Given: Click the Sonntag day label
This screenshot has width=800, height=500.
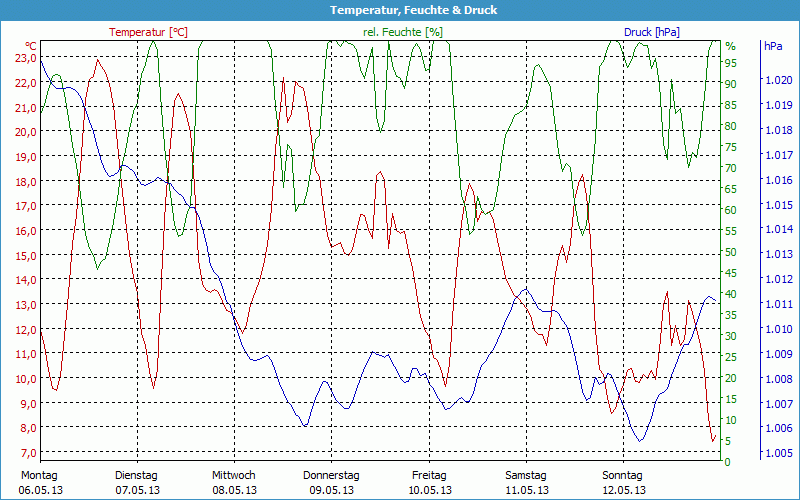Looking at the screenshot, I should point(622,476).
